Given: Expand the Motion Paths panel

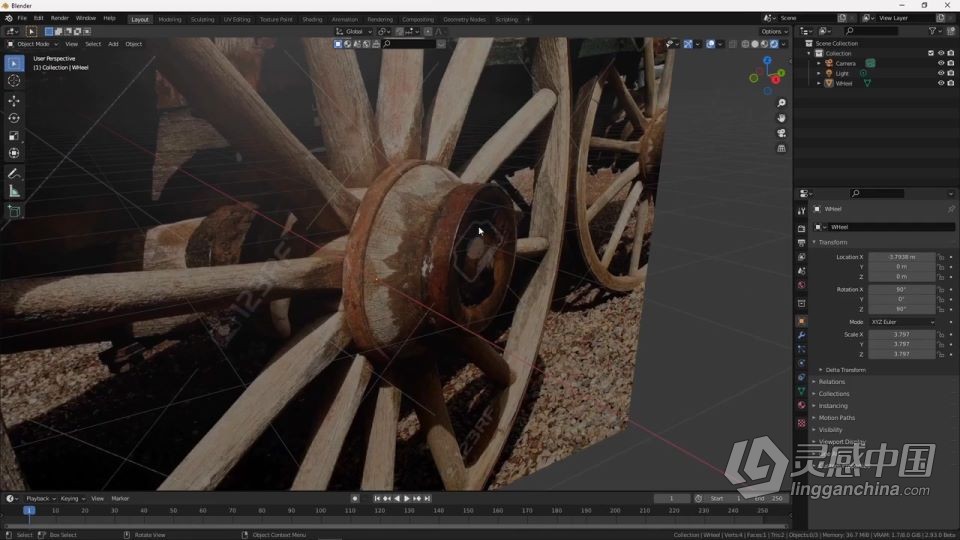Looking at the screenshot, I should pos(836,418).
